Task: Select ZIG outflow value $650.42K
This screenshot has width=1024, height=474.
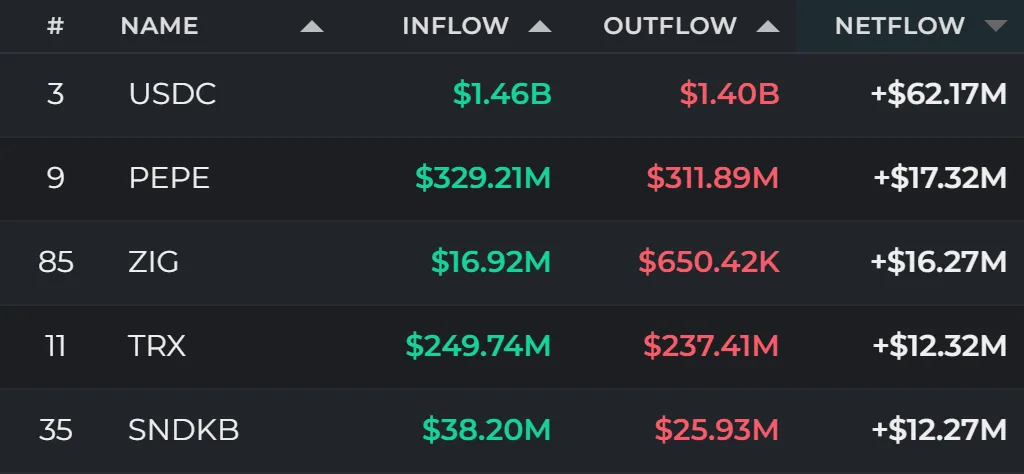Action: [709, 262]
